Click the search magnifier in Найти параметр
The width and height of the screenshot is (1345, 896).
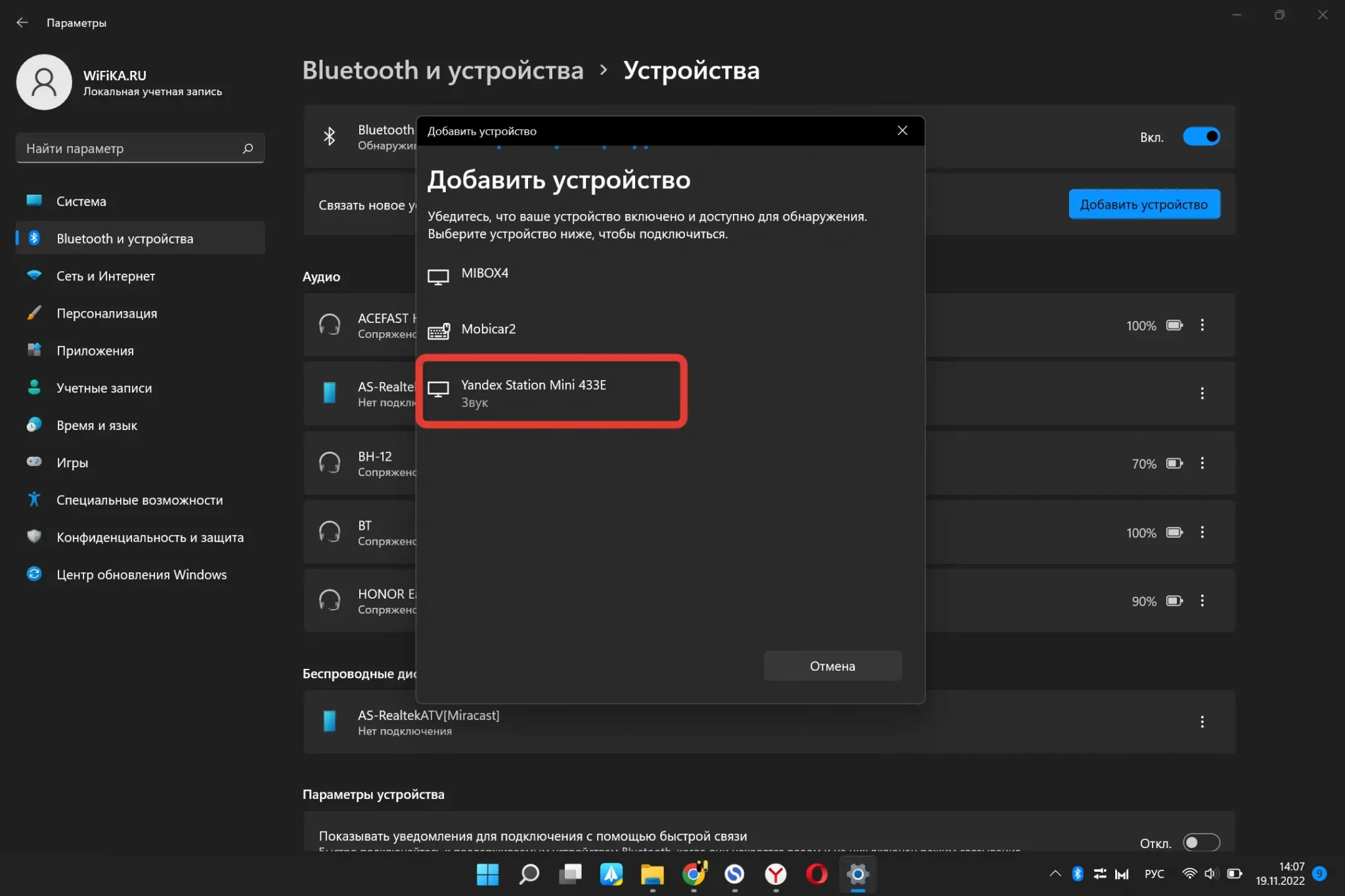(248, 148)
